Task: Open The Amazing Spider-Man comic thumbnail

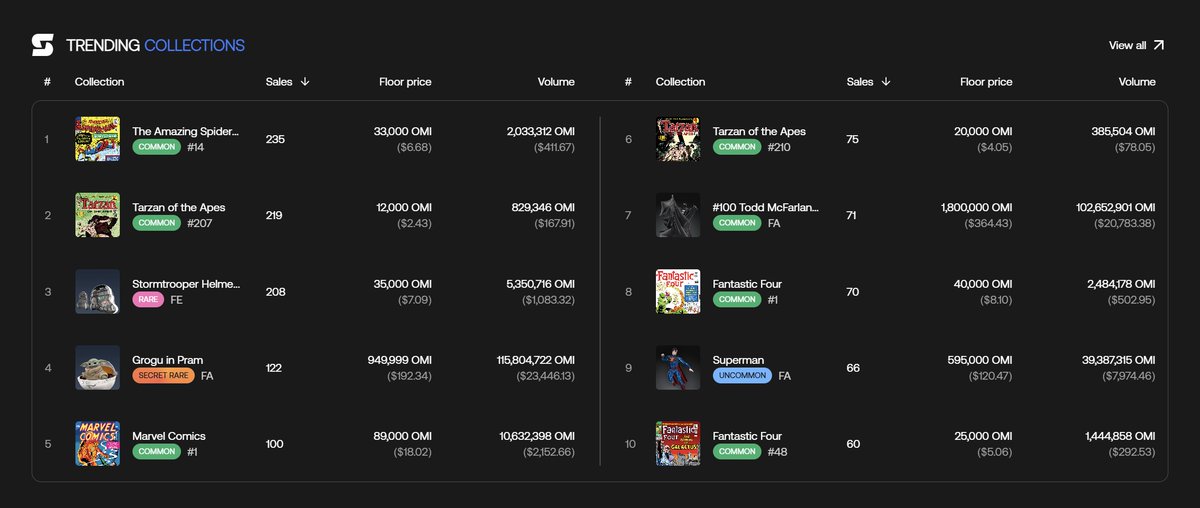Action: (97, 139)
